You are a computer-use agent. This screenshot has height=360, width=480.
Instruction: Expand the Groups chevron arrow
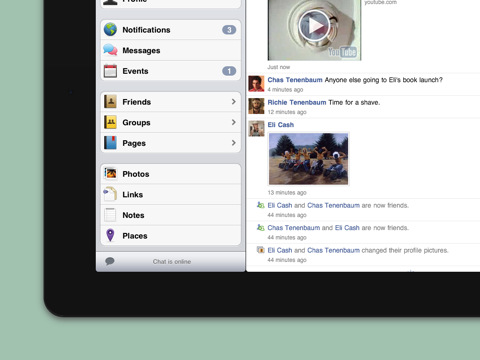click(x=234, y=122)
